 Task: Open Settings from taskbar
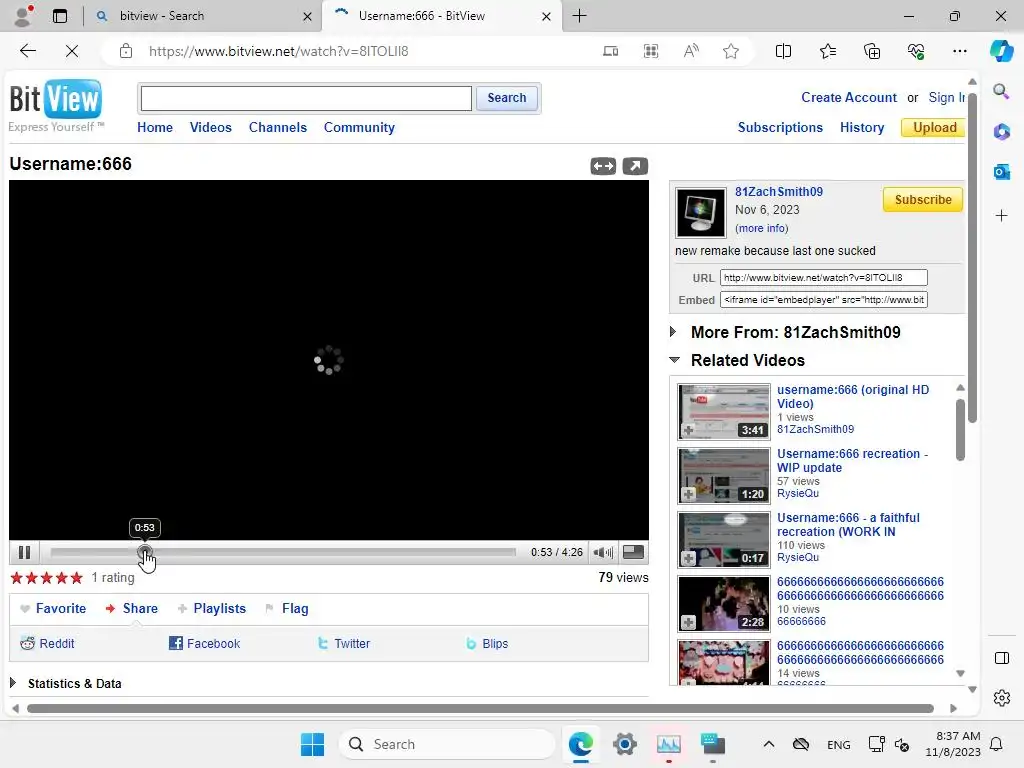[x=624, y=744]
